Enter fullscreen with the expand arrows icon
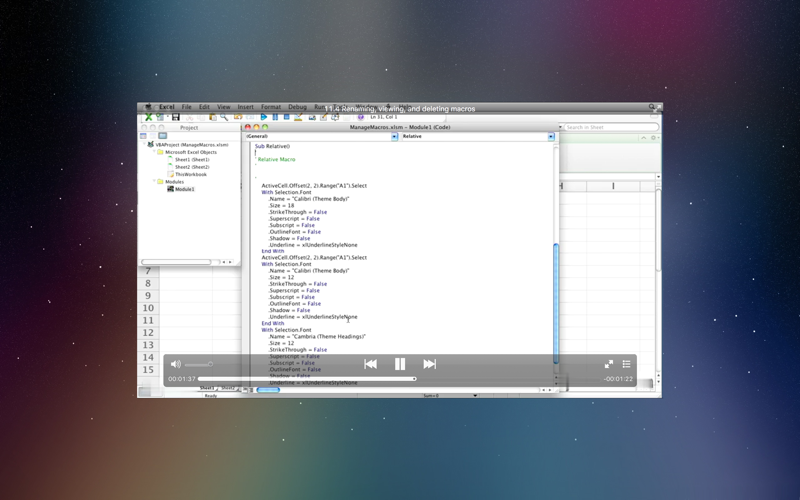The image size is (800, 500). coord(609,364)
